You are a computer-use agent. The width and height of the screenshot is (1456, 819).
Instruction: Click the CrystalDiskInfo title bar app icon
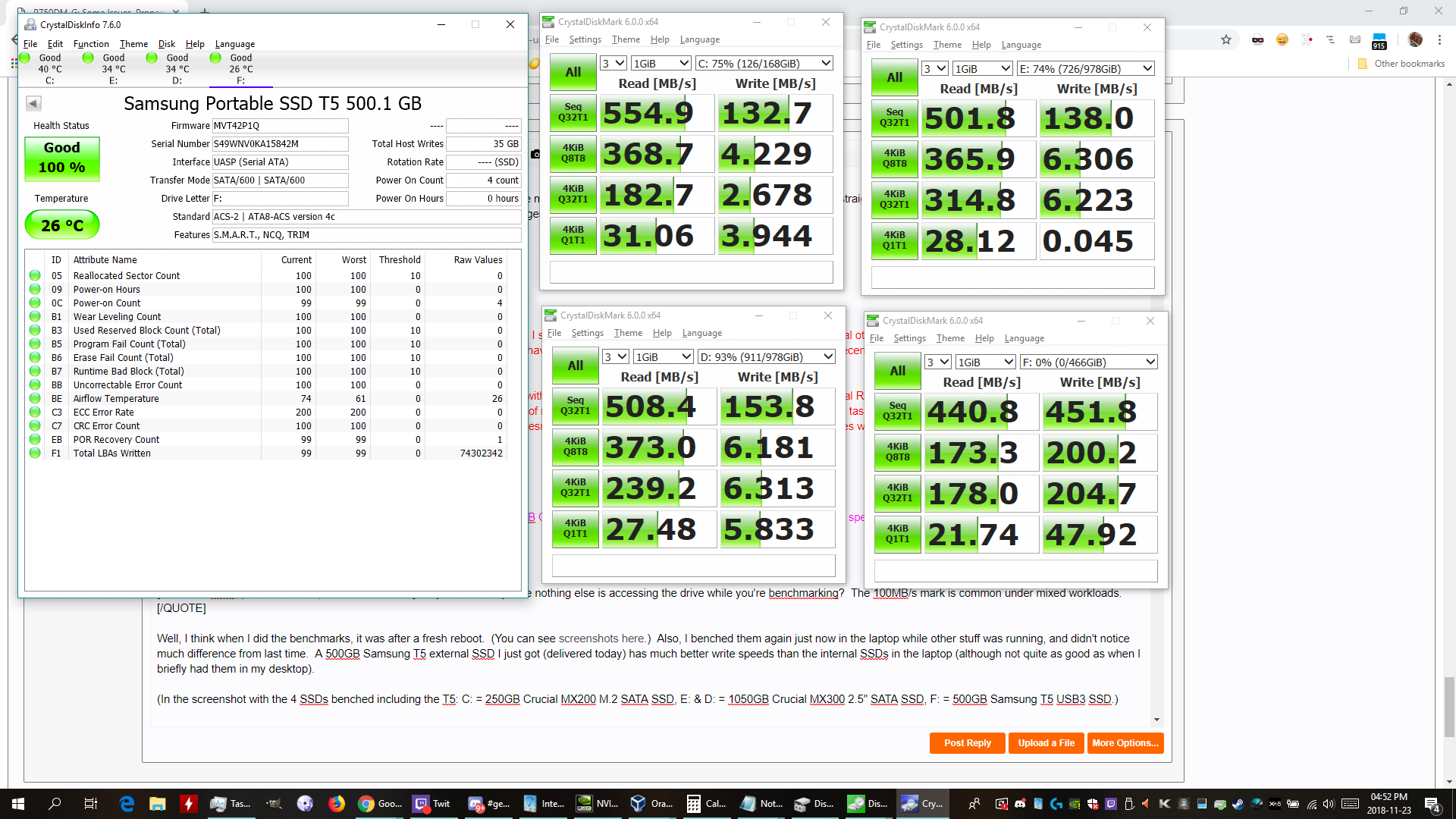[30, 25]
